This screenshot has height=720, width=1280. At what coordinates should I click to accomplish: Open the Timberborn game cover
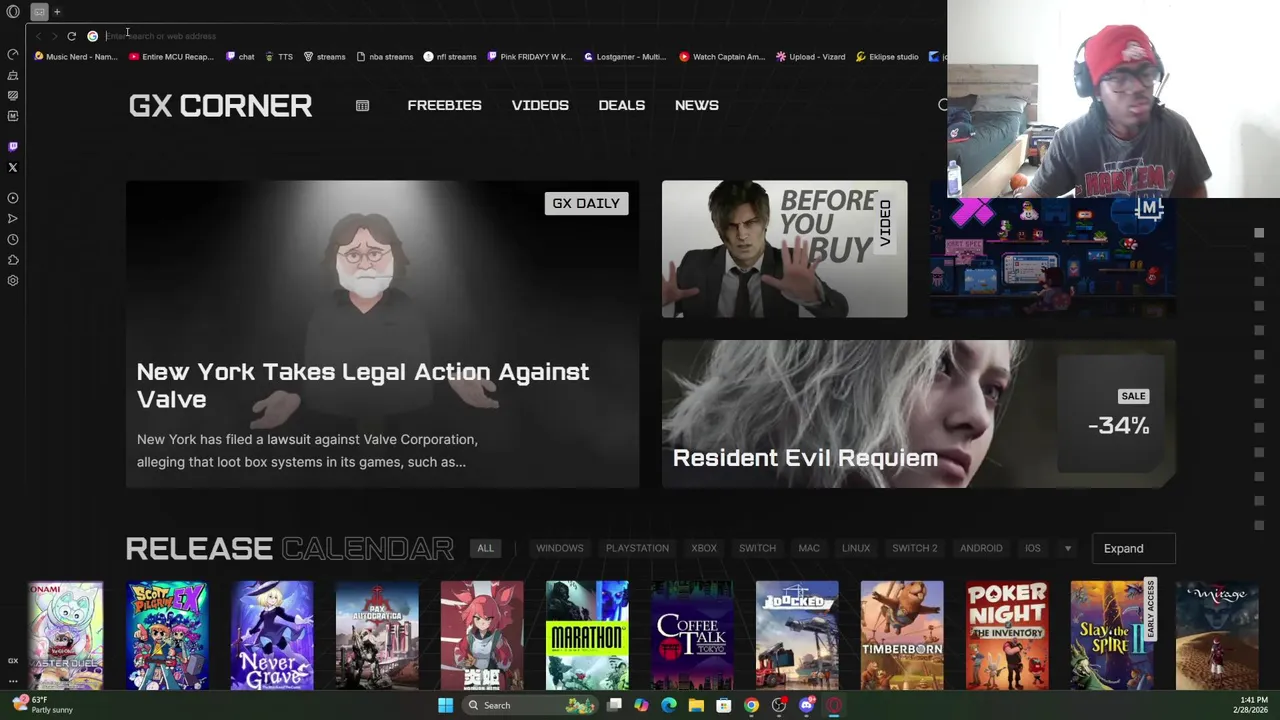(902, 635)
